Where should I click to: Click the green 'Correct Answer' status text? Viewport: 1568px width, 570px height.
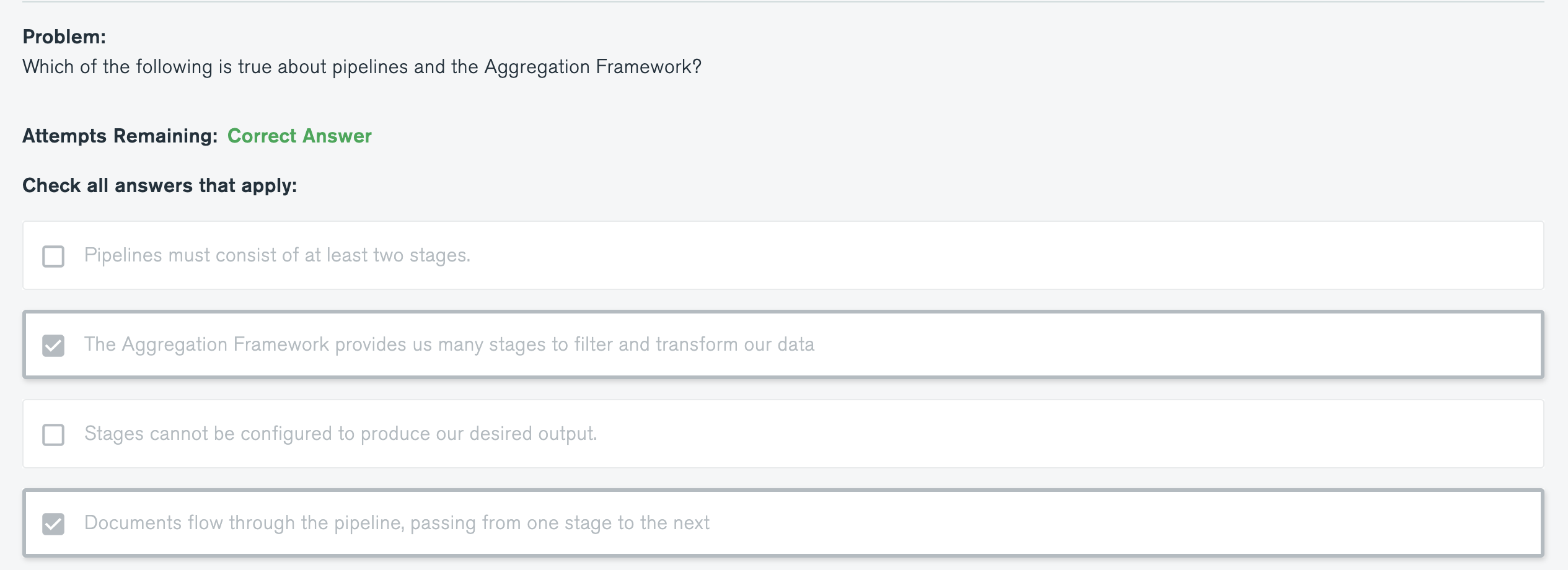[x=299, y=136]
